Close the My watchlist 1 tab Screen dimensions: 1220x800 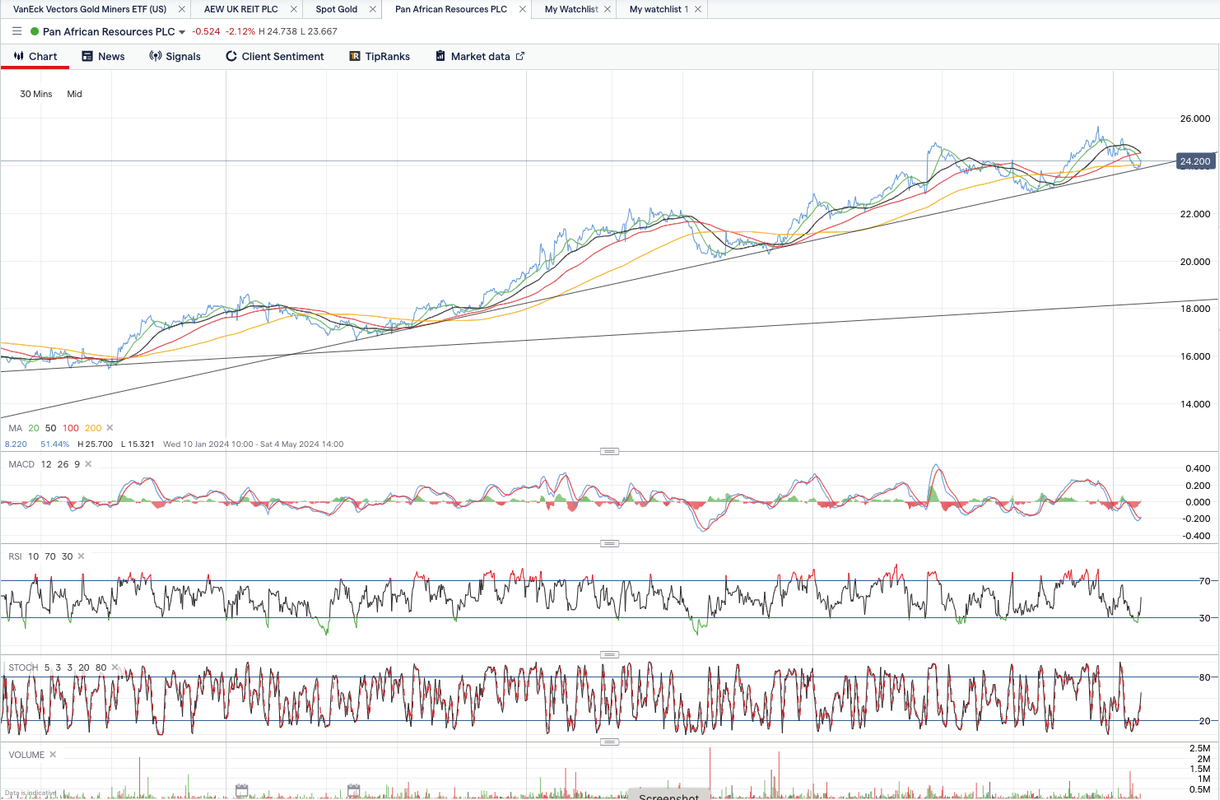(698, 9)
